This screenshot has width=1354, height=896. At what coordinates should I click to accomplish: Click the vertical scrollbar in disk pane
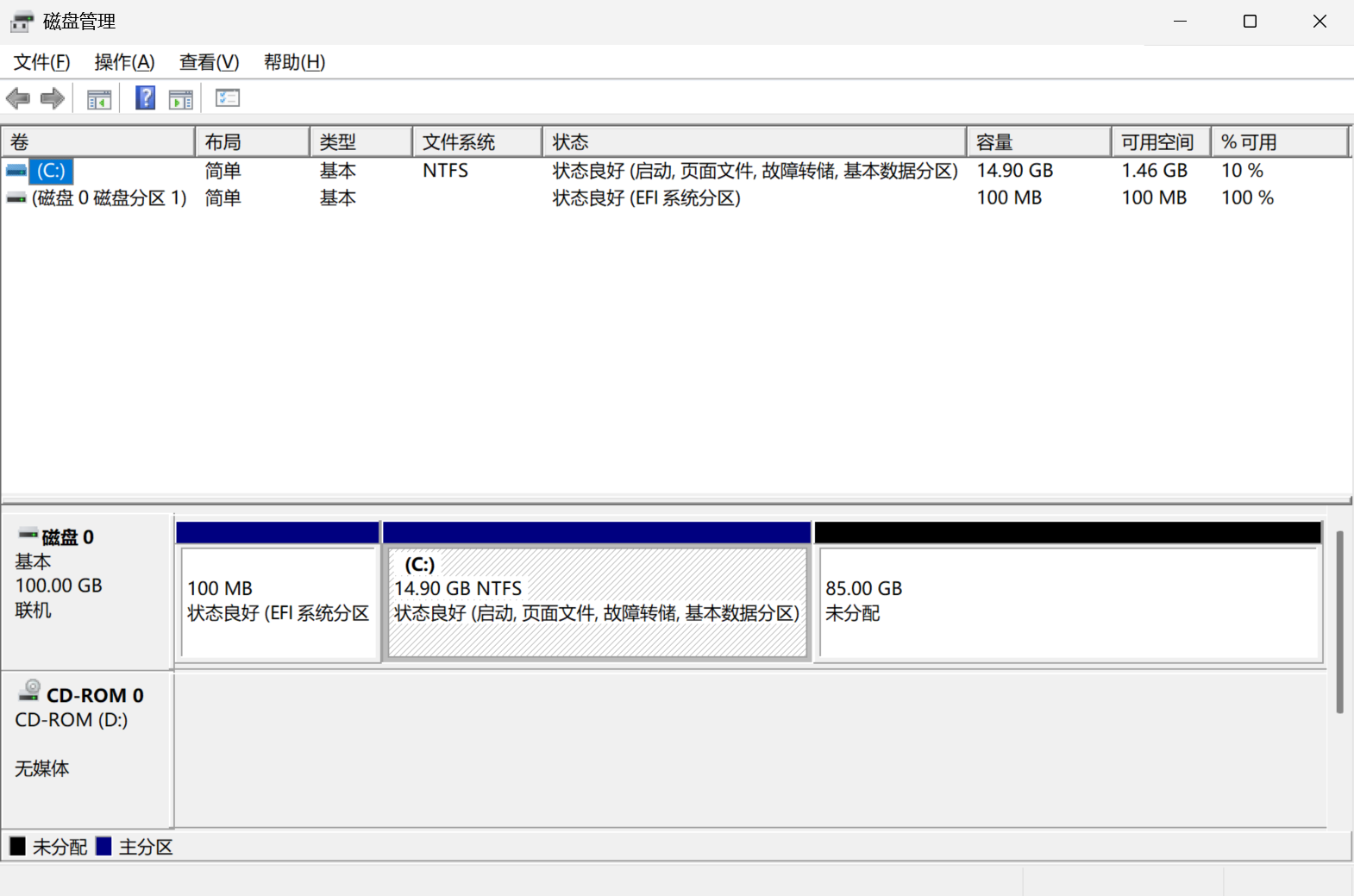click(x=1339, y=622)
